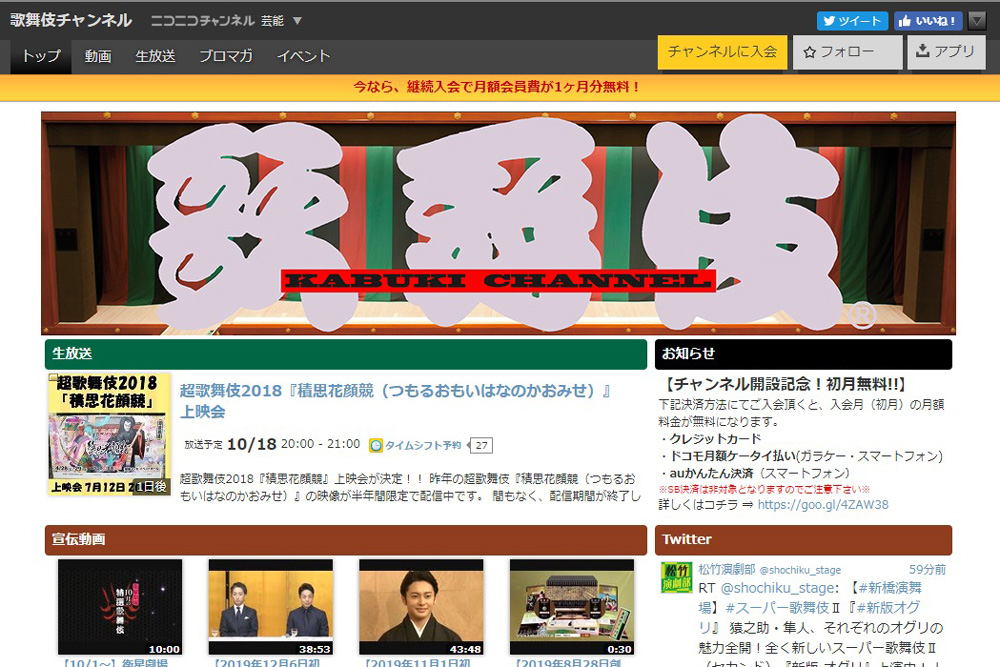Click the @shochiku_stage mention in the retweet

pyautogui.click(x=776, y=588)
